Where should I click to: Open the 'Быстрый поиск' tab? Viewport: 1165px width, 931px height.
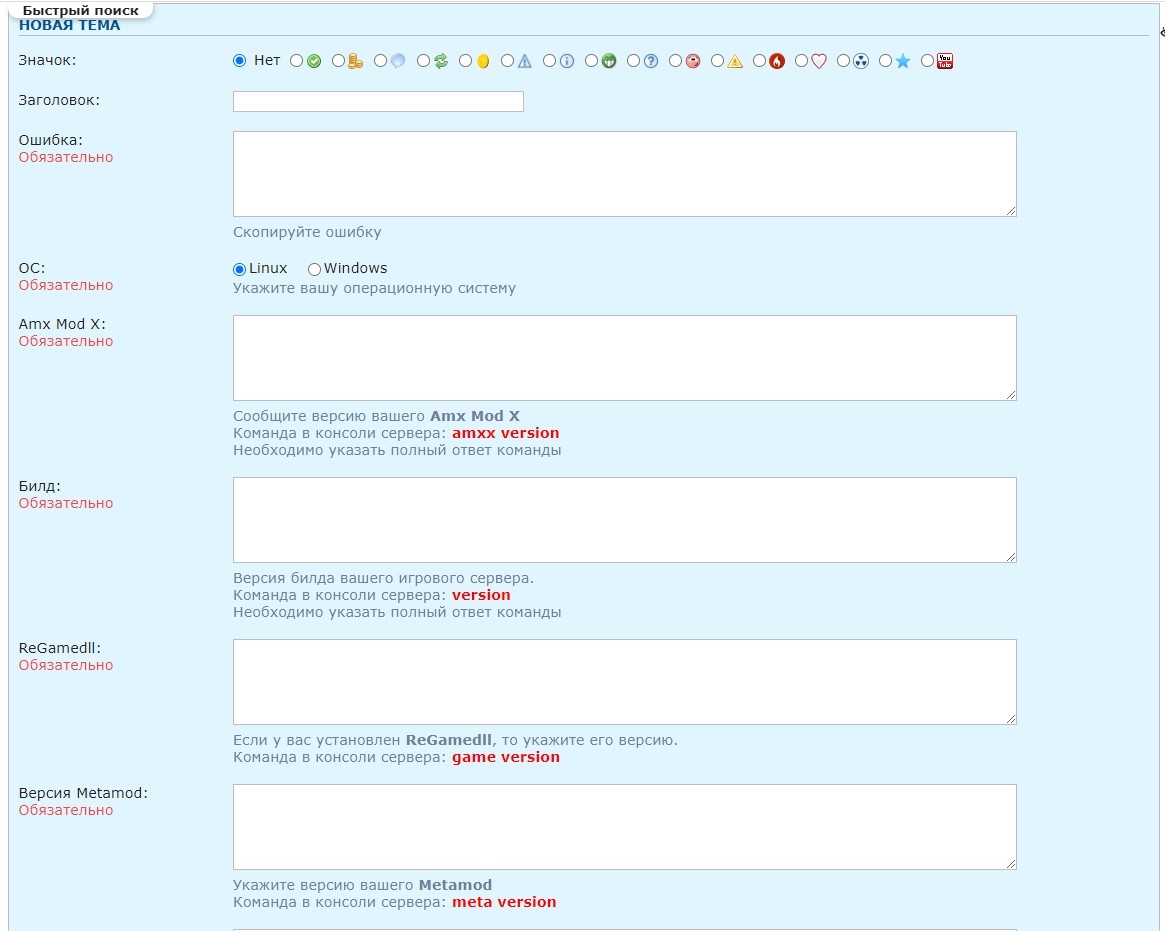click(x=81, y=10)
